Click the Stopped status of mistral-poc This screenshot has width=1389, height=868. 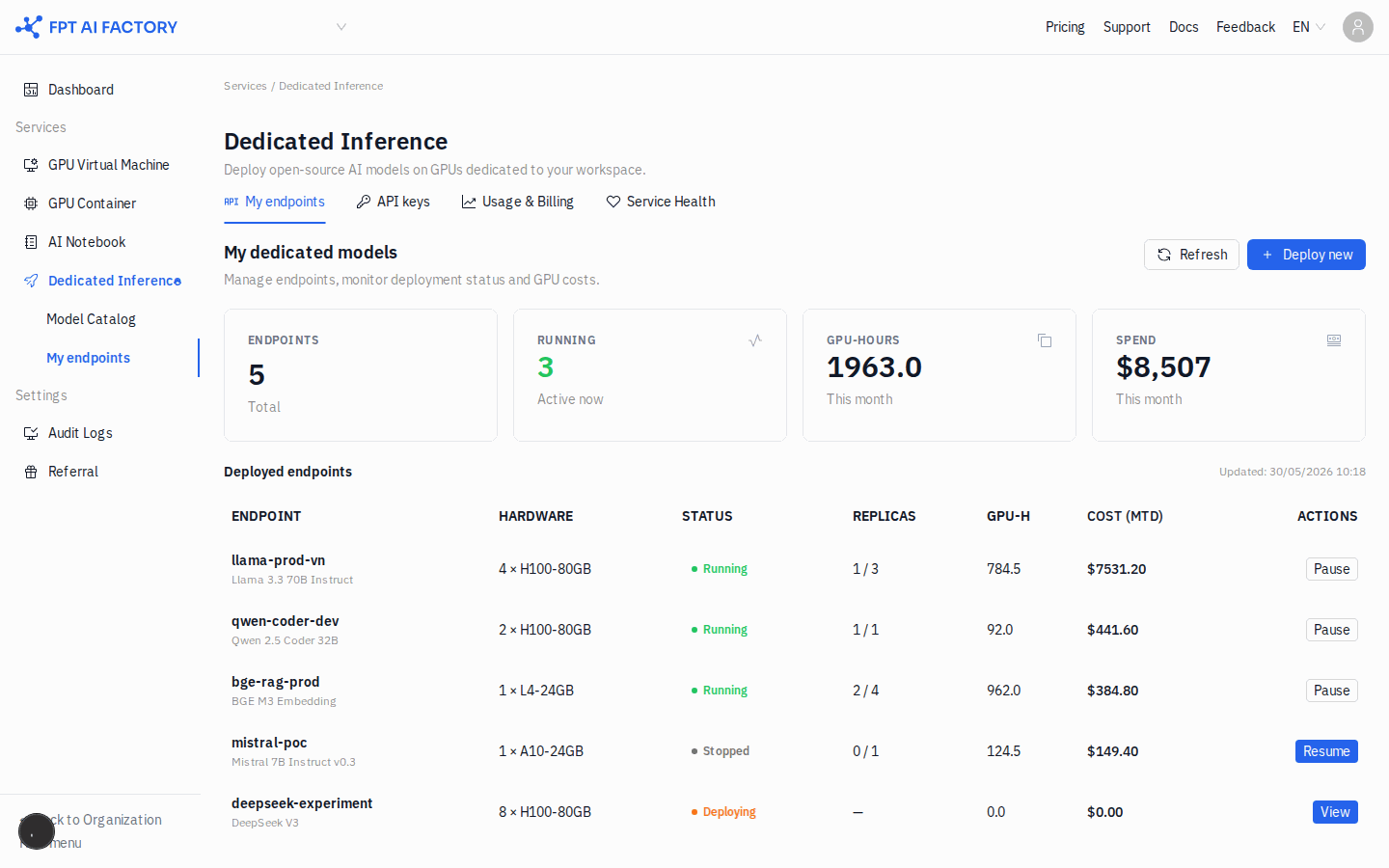(721, 751)
